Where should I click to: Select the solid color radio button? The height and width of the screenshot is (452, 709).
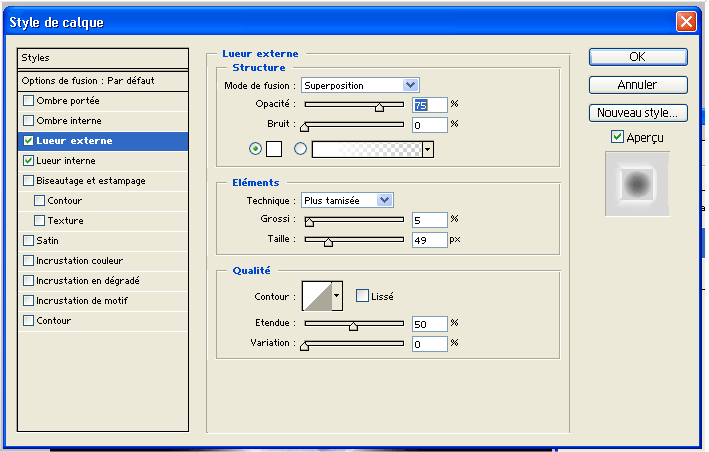255,149
